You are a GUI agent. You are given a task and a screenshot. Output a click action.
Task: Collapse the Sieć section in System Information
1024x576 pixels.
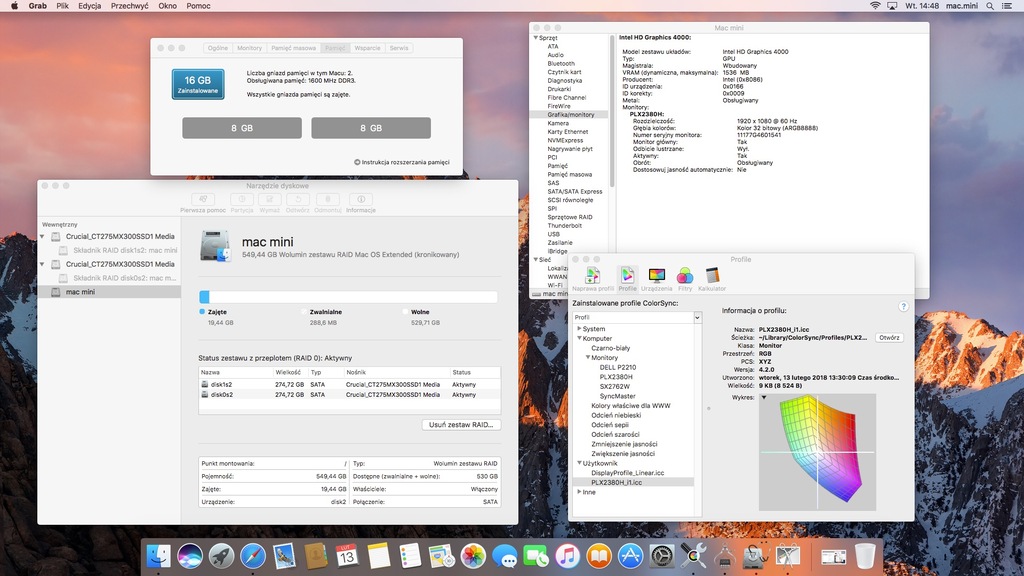point(536,259)
